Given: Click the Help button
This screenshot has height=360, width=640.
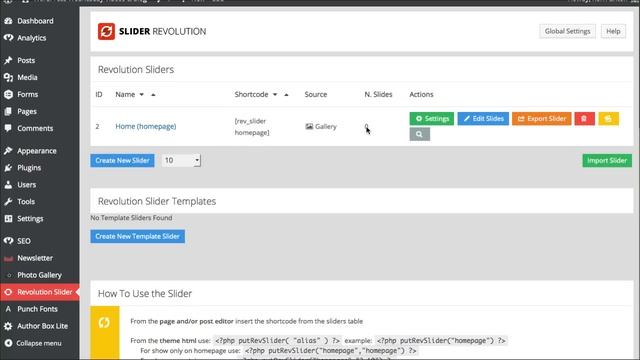Looking at the screenshot, I should [613, 31].
